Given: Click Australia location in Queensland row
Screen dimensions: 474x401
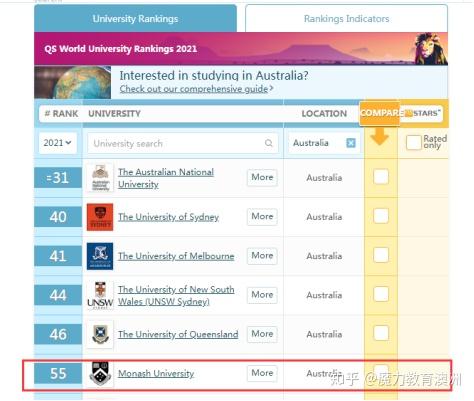Looking at the screenshot, I should click(324, 334).
